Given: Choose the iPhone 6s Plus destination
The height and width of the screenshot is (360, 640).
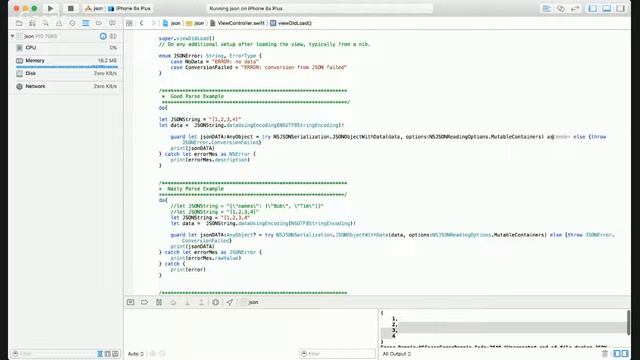Looking at the screenshot, I should [x=130, y=8].
